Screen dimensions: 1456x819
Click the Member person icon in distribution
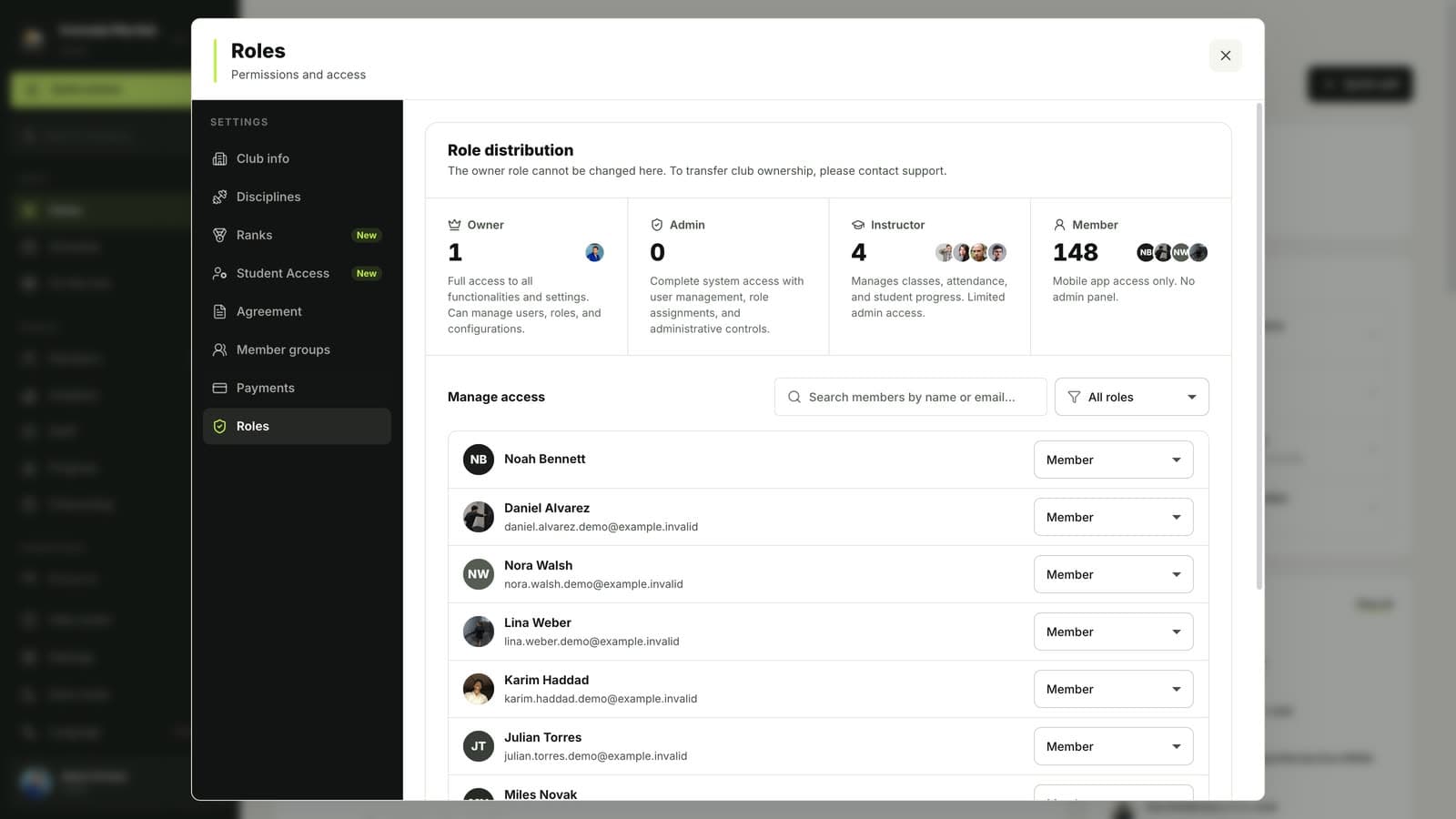[1059, 225]
